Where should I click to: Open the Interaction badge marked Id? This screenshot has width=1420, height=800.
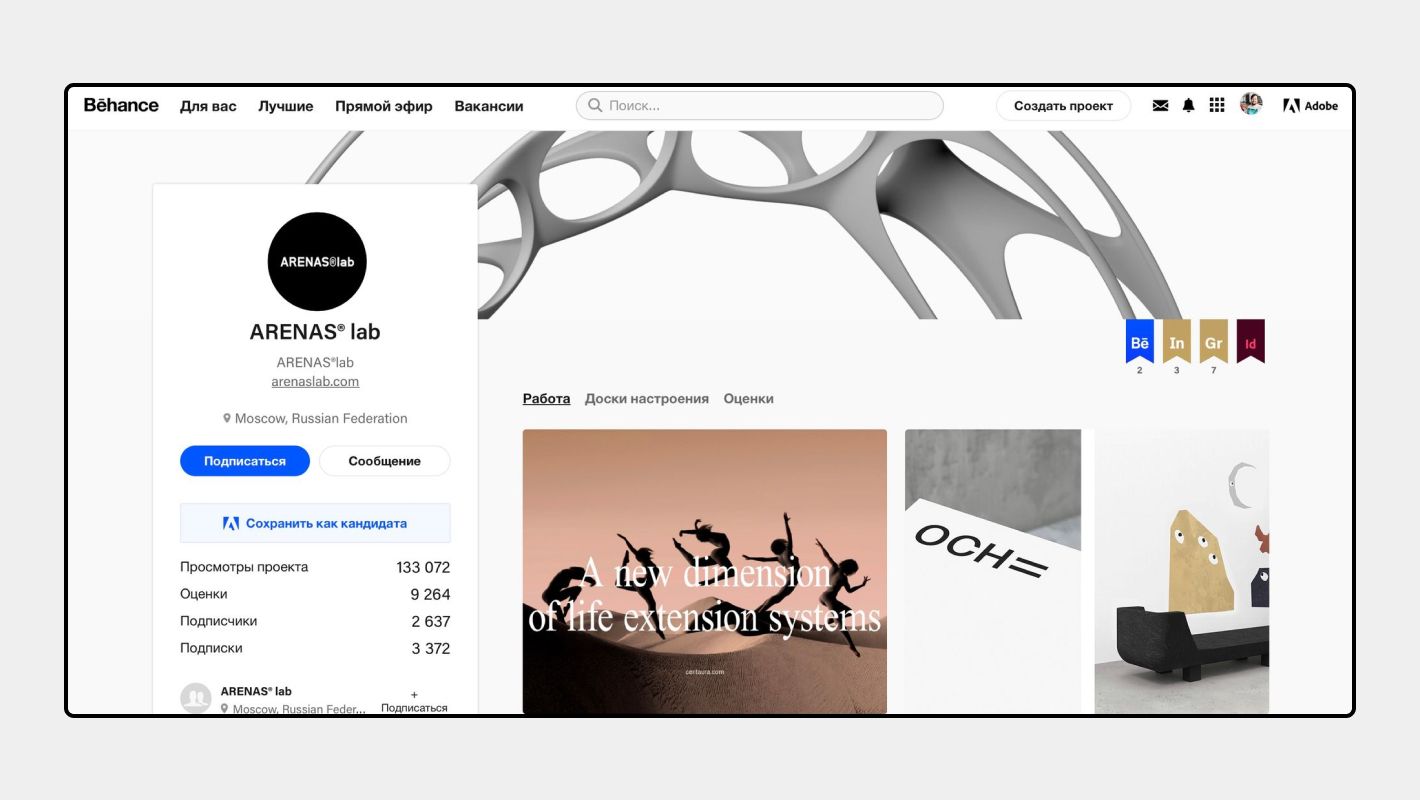1252,340
